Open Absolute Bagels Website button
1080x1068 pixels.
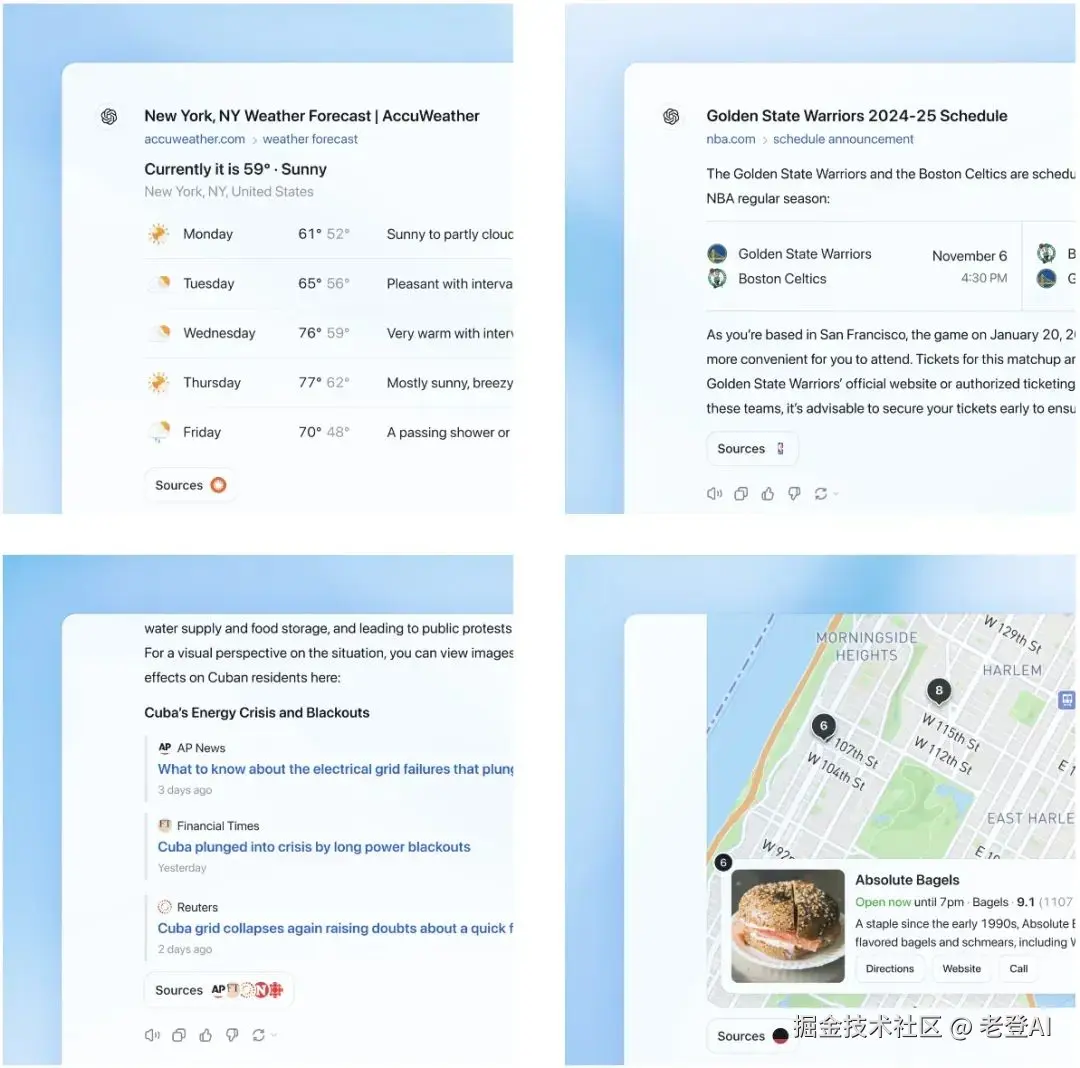(962, 969)
